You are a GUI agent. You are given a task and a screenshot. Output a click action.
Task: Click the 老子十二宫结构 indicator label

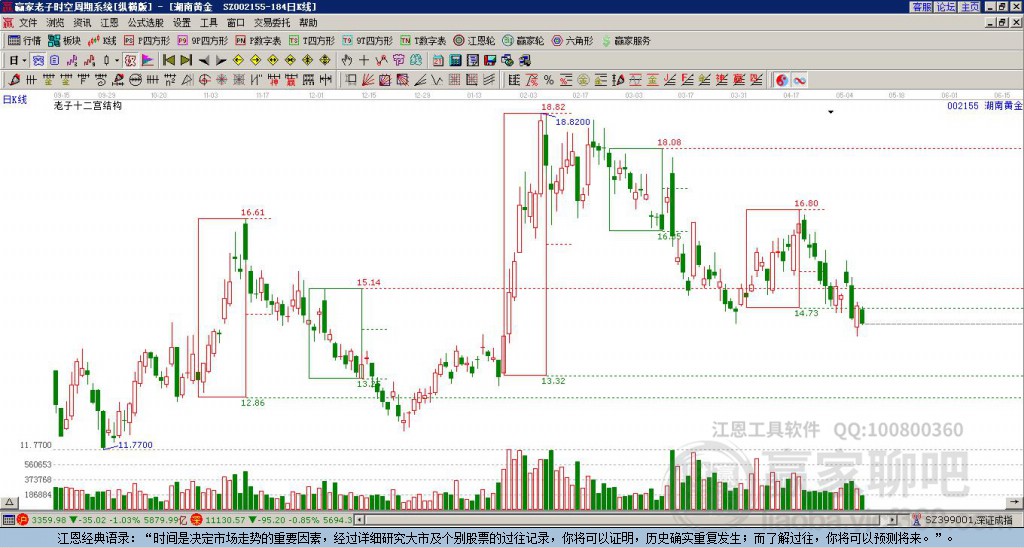coord(88,105)
